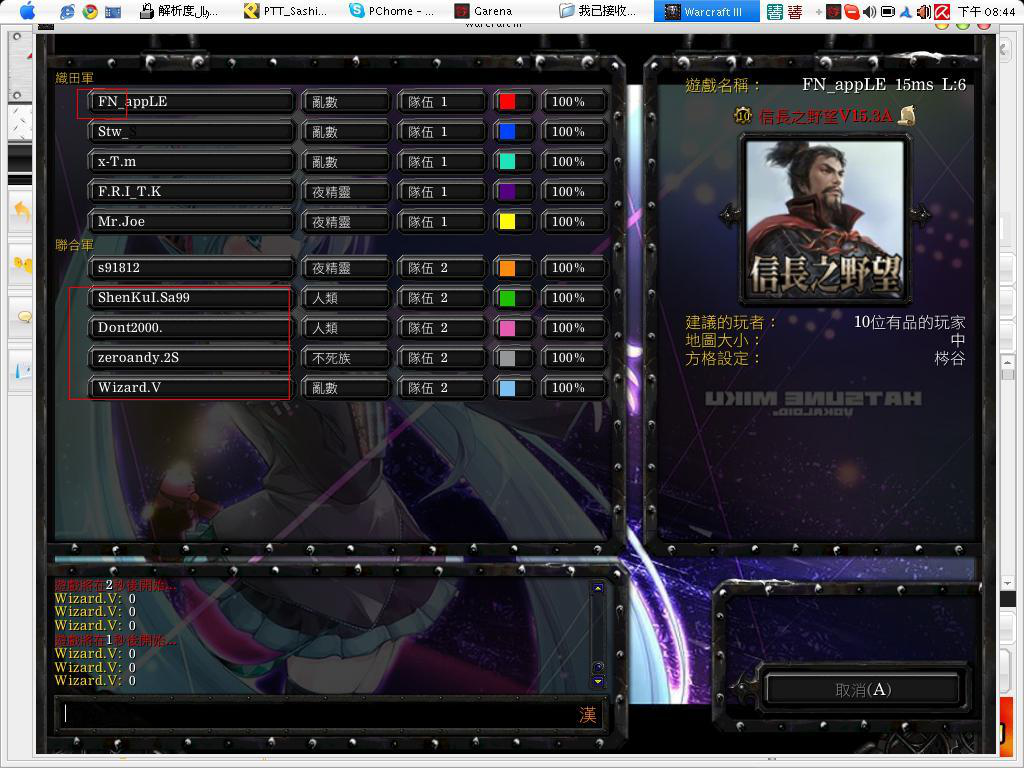Image resolution: width=1024 pixels, height=768 pixels.
Task: Click the scroll icon right of the map name
Action: point(906,116)
